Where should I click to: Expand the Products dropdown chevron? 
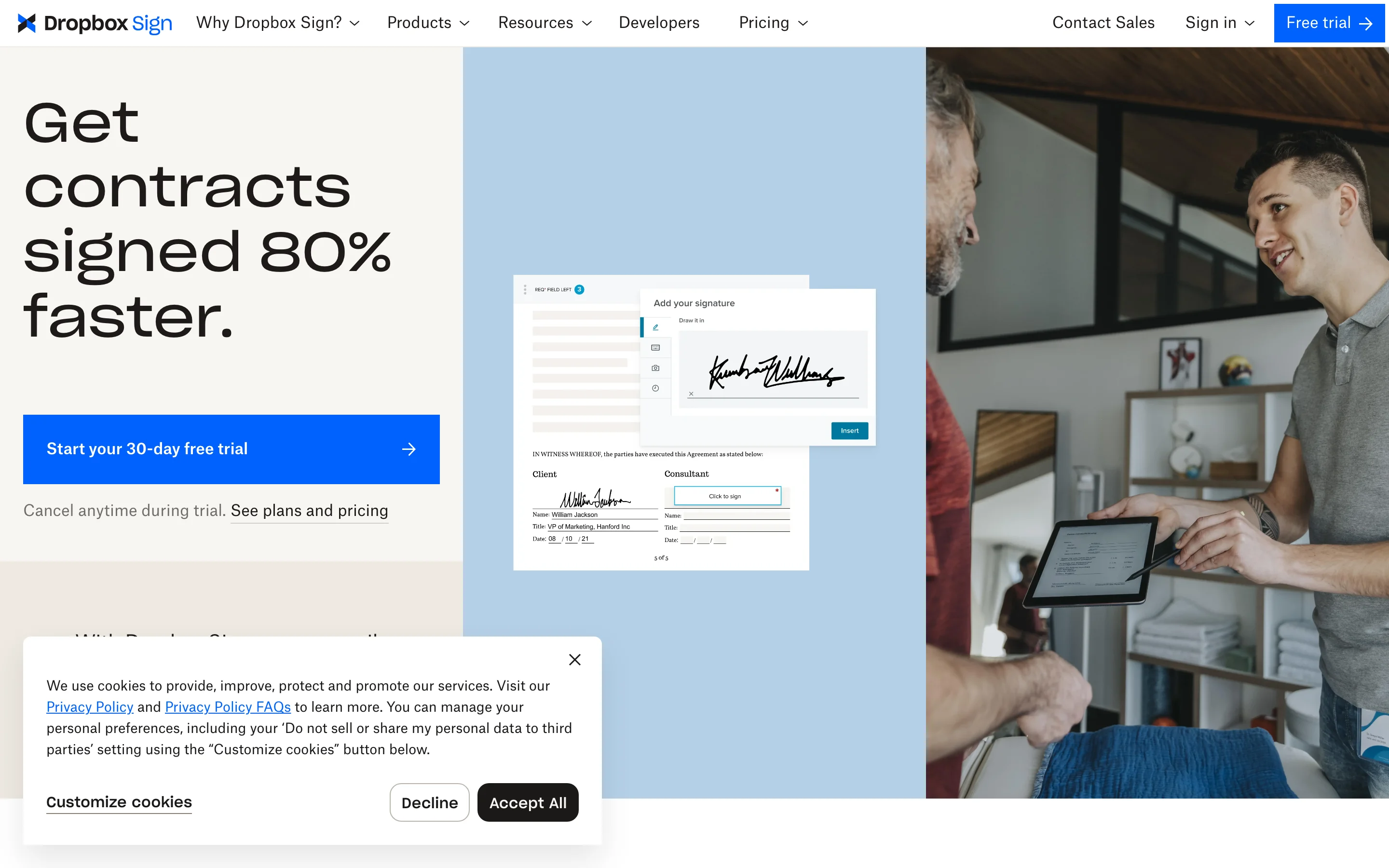coord(465,24)
